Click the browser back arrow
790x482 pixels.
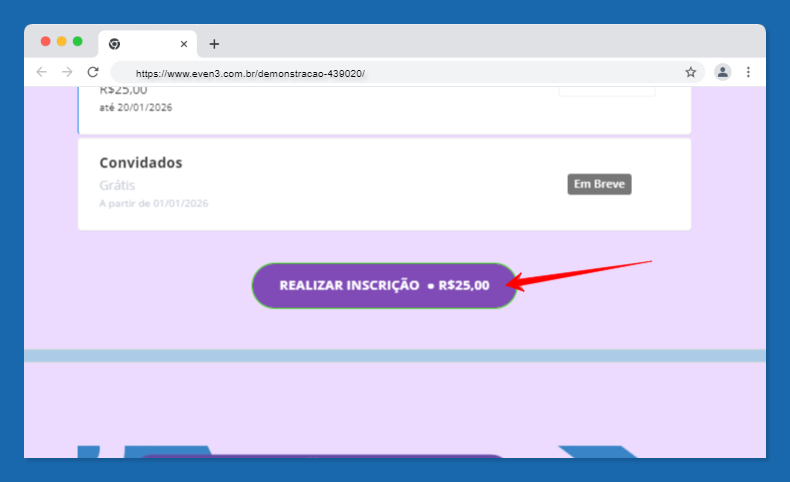(42, 72)
